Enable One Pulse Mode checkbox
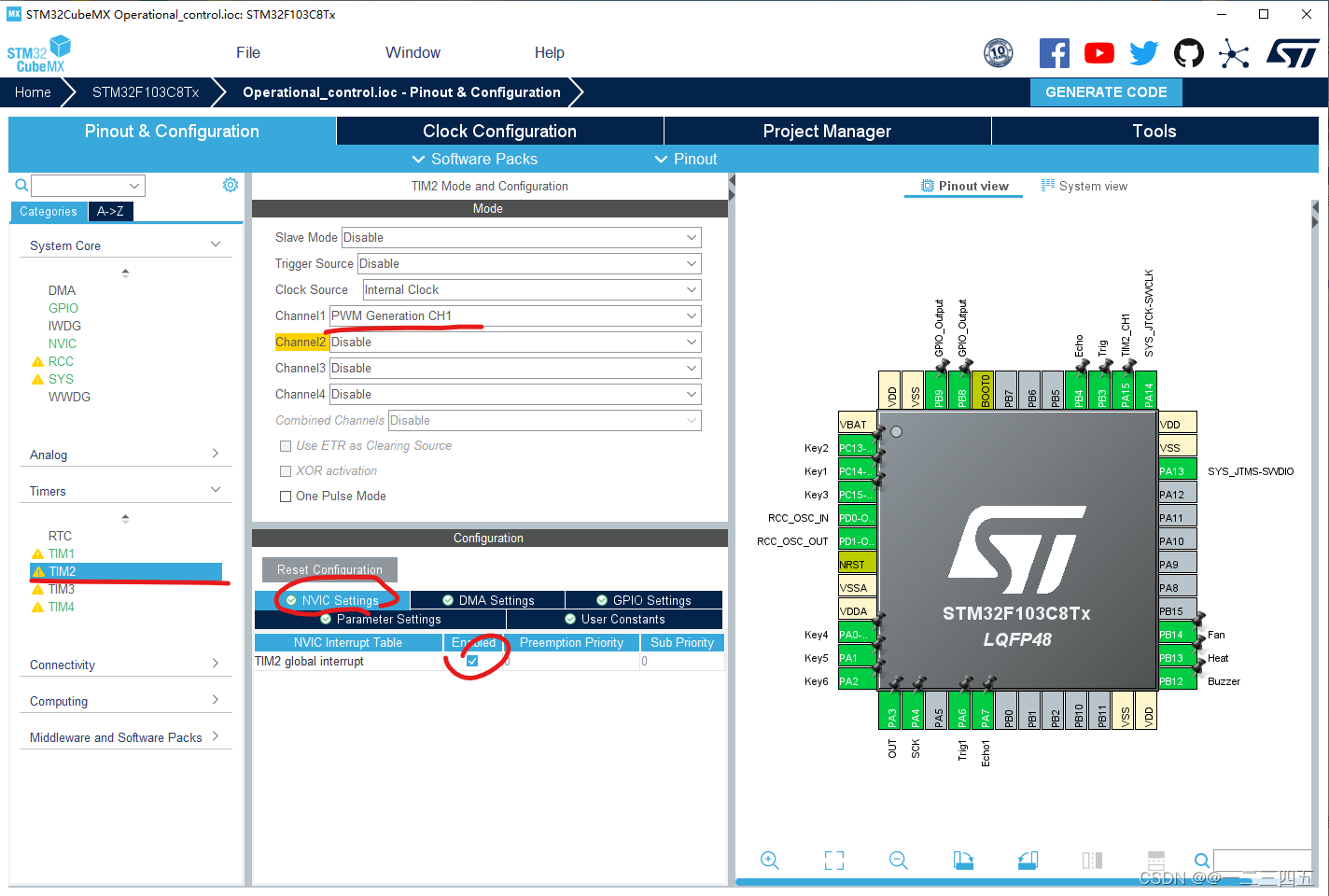The height and width of the screenshot is (896, 1329). (286, 497)
